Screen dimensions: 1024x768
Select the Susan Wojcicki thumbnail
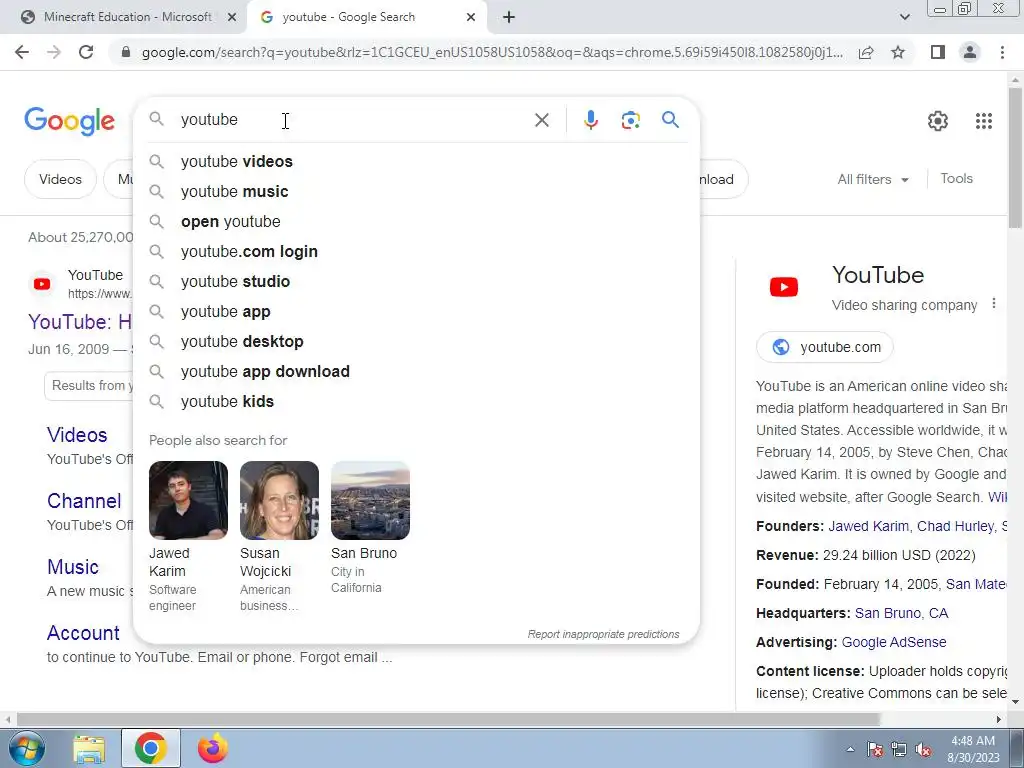tap(280, 500)
